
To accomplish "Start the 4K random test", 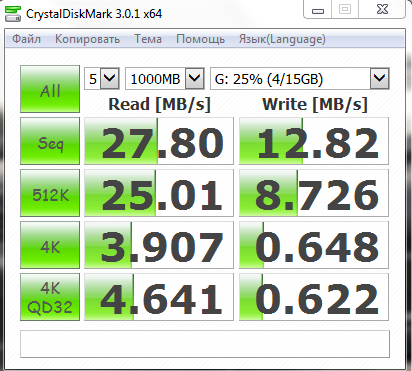I will [x=50, y=245].
